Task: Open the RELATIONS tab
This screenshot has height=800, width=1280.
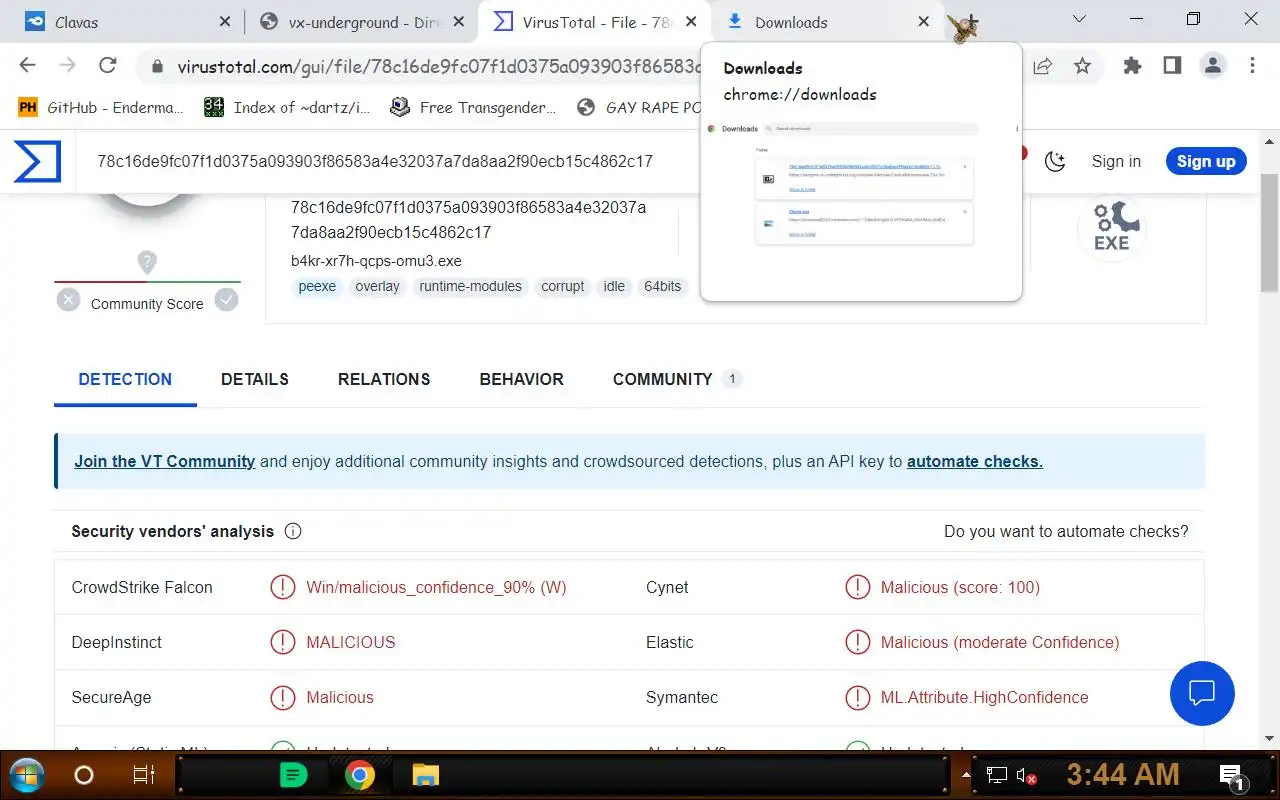Action: (x=384, y=379)
